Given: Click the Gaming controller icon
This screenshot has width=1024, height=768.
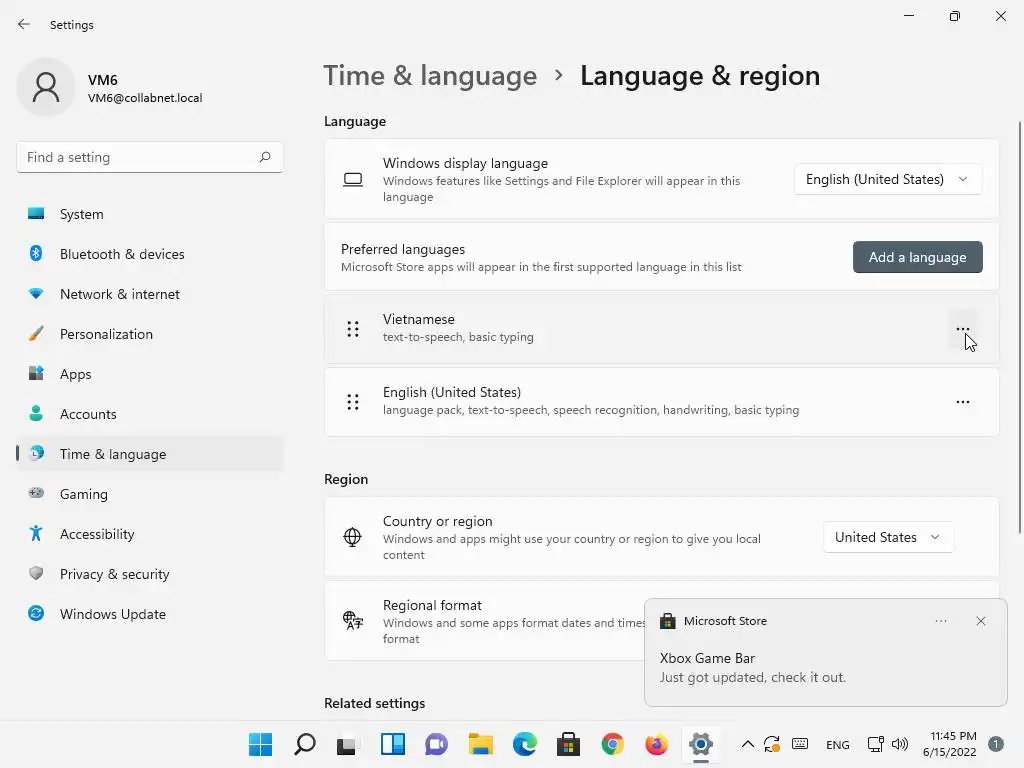Looking at the screenshot, I should 36,493.
